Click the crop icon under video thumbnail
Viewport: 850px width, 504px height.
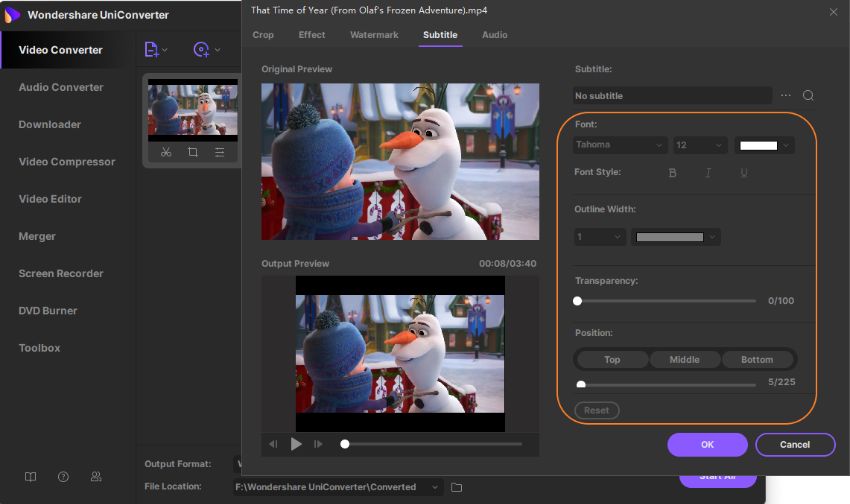192,152
